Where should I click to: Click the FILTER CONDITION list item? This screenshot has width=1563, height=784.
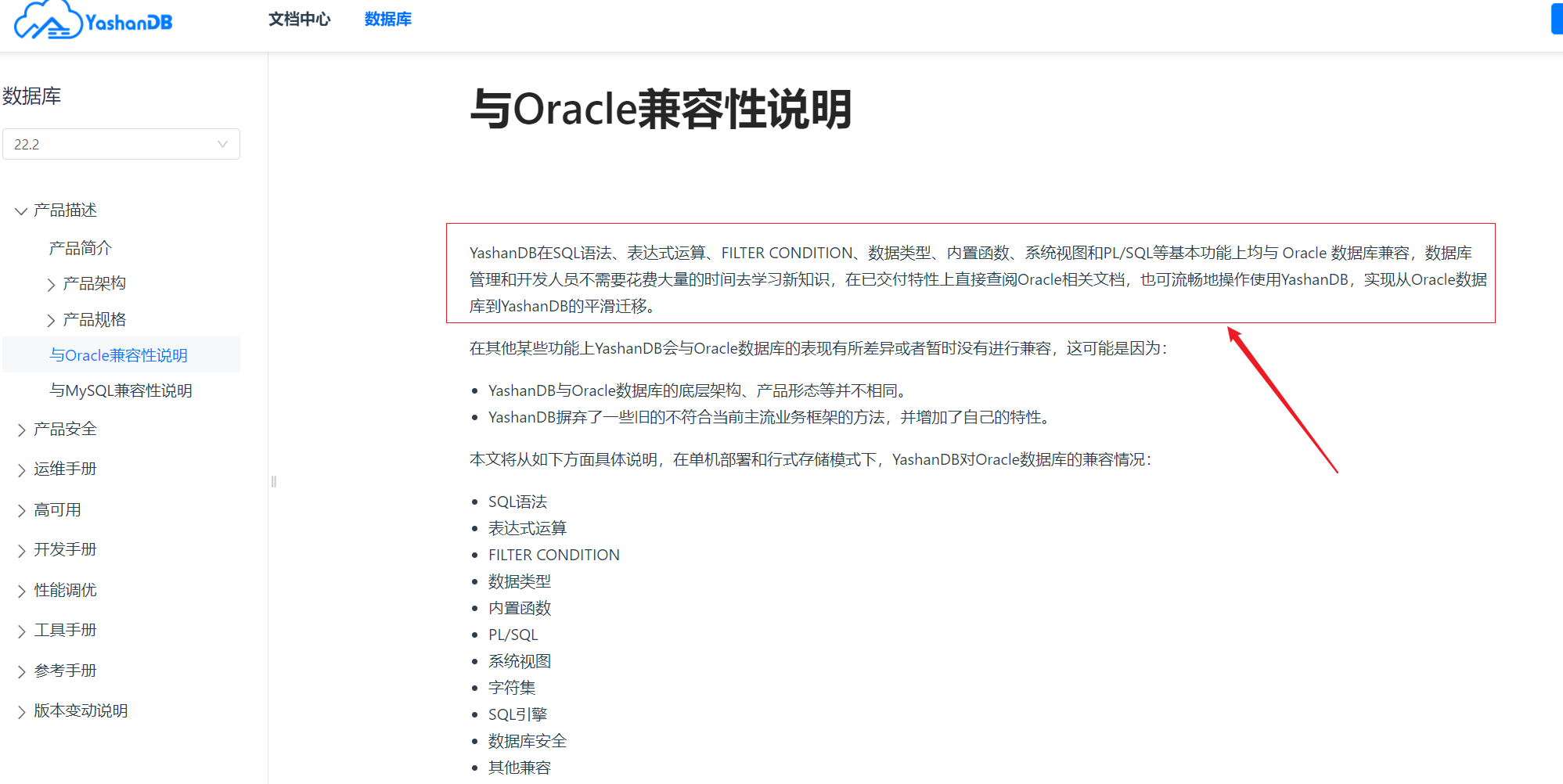554,555
